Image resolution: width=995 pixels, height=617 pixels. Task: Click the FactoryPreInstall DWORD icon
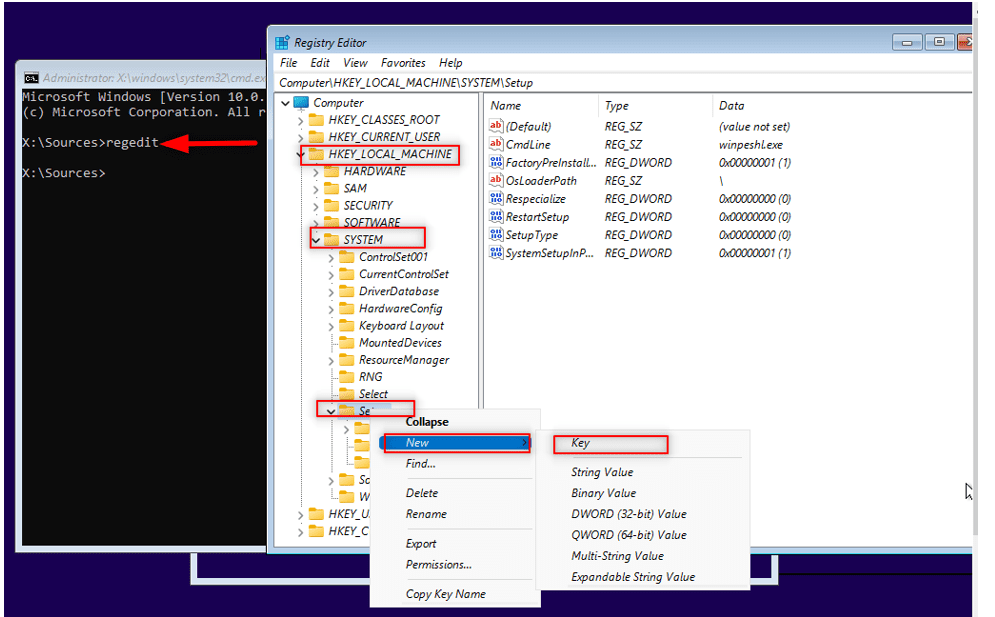tap(495, 162)
